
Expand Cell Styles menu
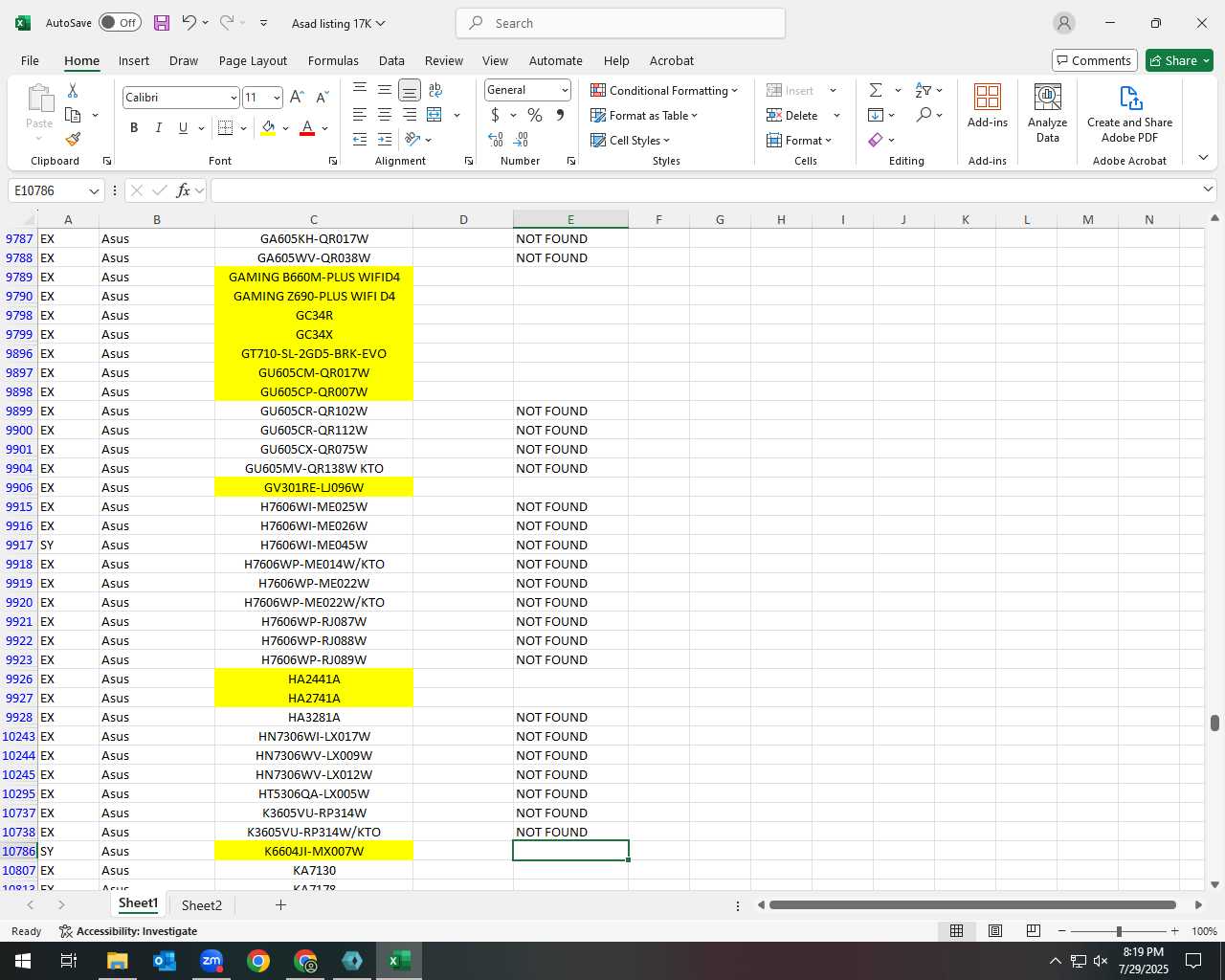click(x=631, y=140)
